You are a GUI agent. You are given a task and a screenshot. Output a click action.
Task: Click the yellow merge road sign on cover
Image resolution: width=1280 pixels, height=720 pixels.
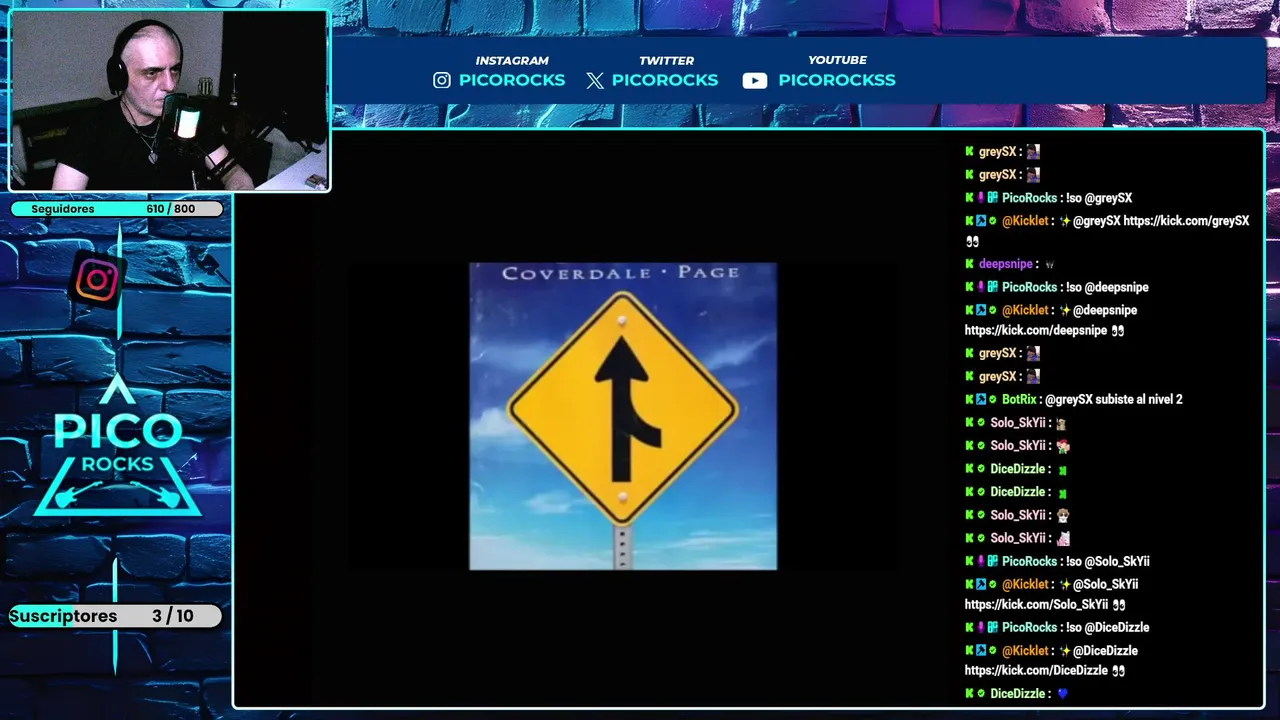[623, 409]
